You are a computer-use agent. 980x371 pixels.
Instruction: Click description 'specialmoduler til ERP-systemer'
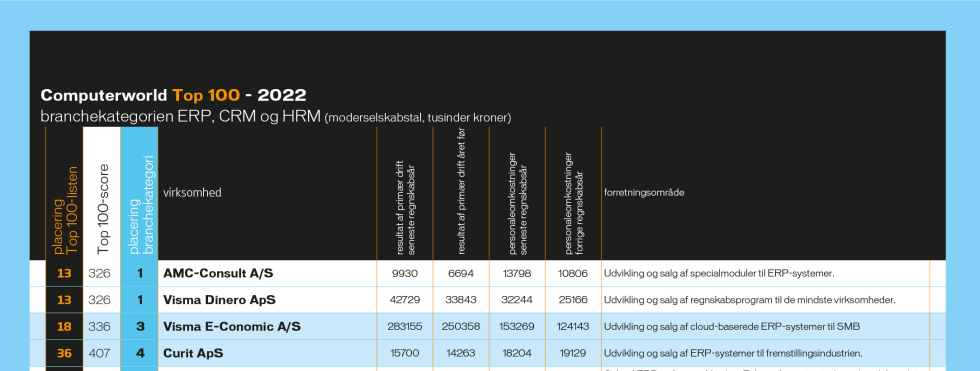pyautogui.click(x=762, y=274)
